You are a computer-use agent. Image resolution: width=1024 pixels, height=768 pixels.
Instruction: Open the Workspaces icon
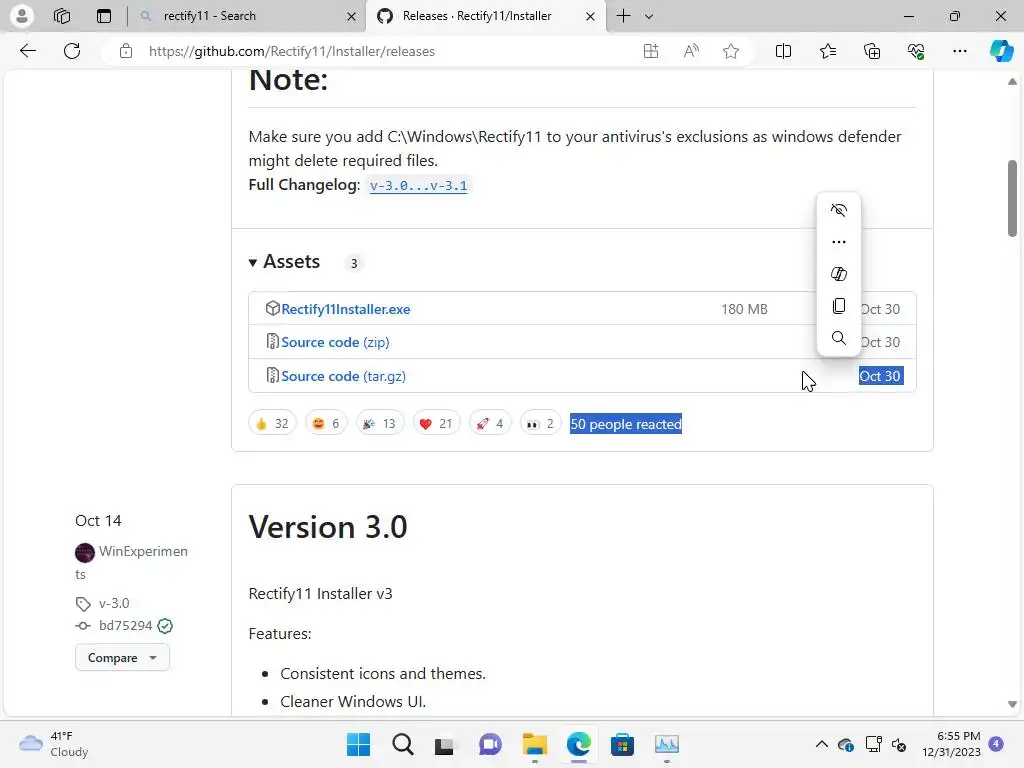[x=62, y=16]
